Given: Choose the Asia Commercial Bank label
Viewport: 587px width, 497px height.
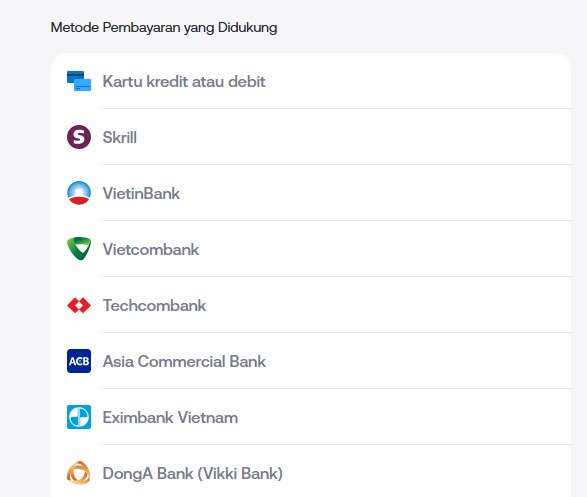Looking at the screenshot, I should (x=184, y=362).
